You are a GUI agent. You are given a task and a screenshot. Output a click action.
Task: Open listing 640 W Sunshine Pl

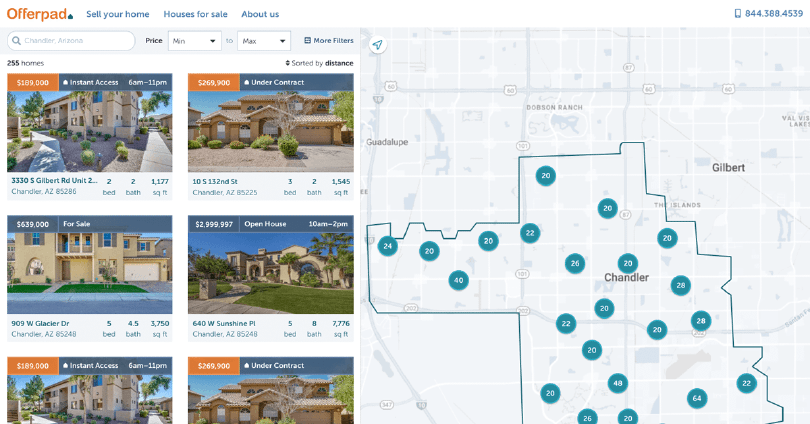224,323
